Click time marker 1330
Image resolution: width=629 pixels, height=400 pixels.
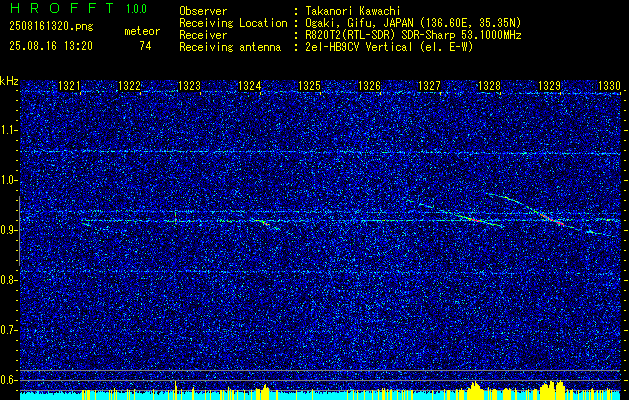coord(609,86)
